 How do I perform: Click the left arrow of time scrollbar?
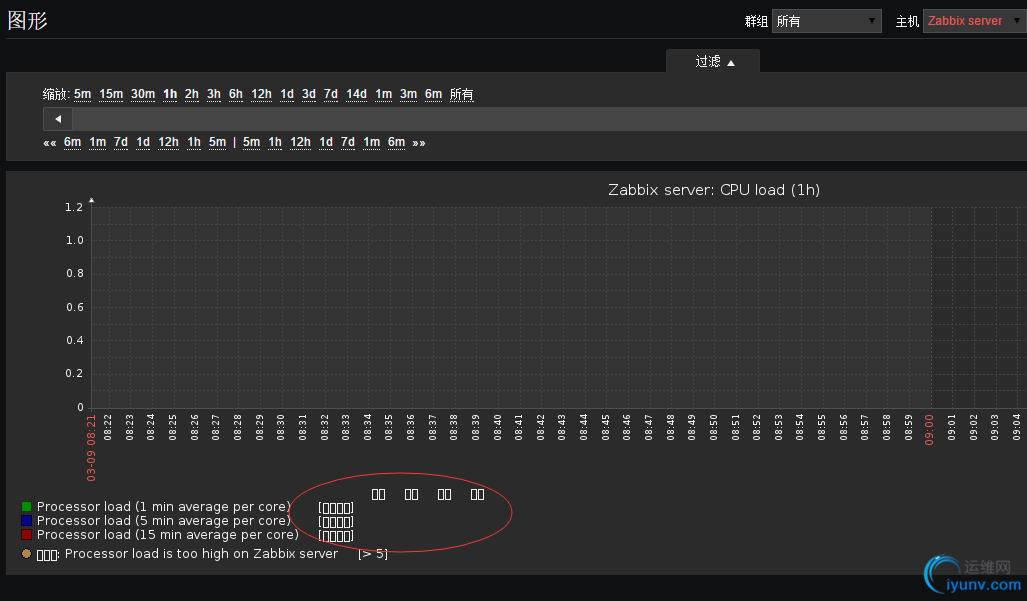pyautogui.click(x=58, y=119)
